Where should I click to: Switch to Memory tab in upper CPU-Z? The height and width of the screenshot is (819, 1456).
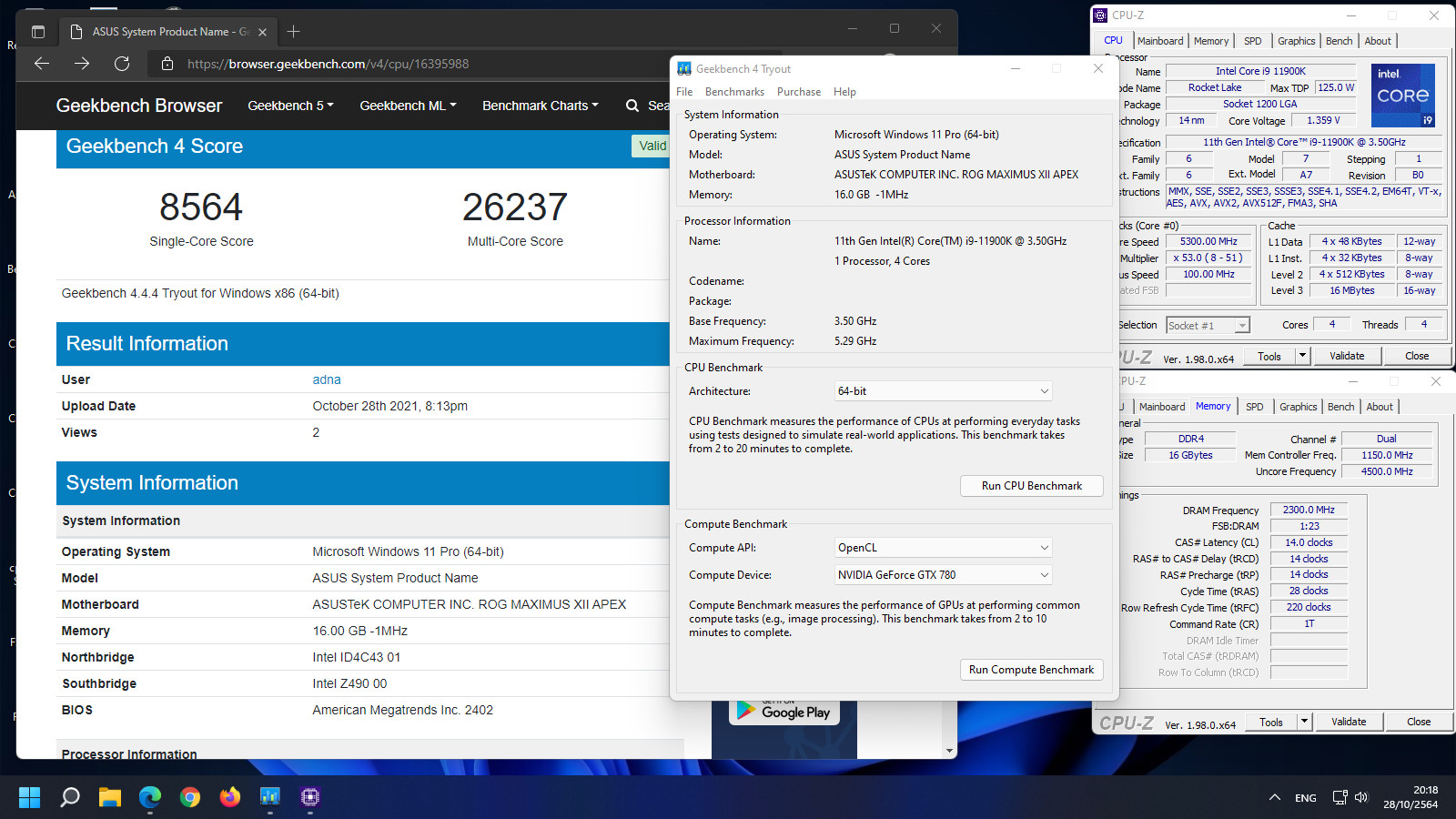1211,41
